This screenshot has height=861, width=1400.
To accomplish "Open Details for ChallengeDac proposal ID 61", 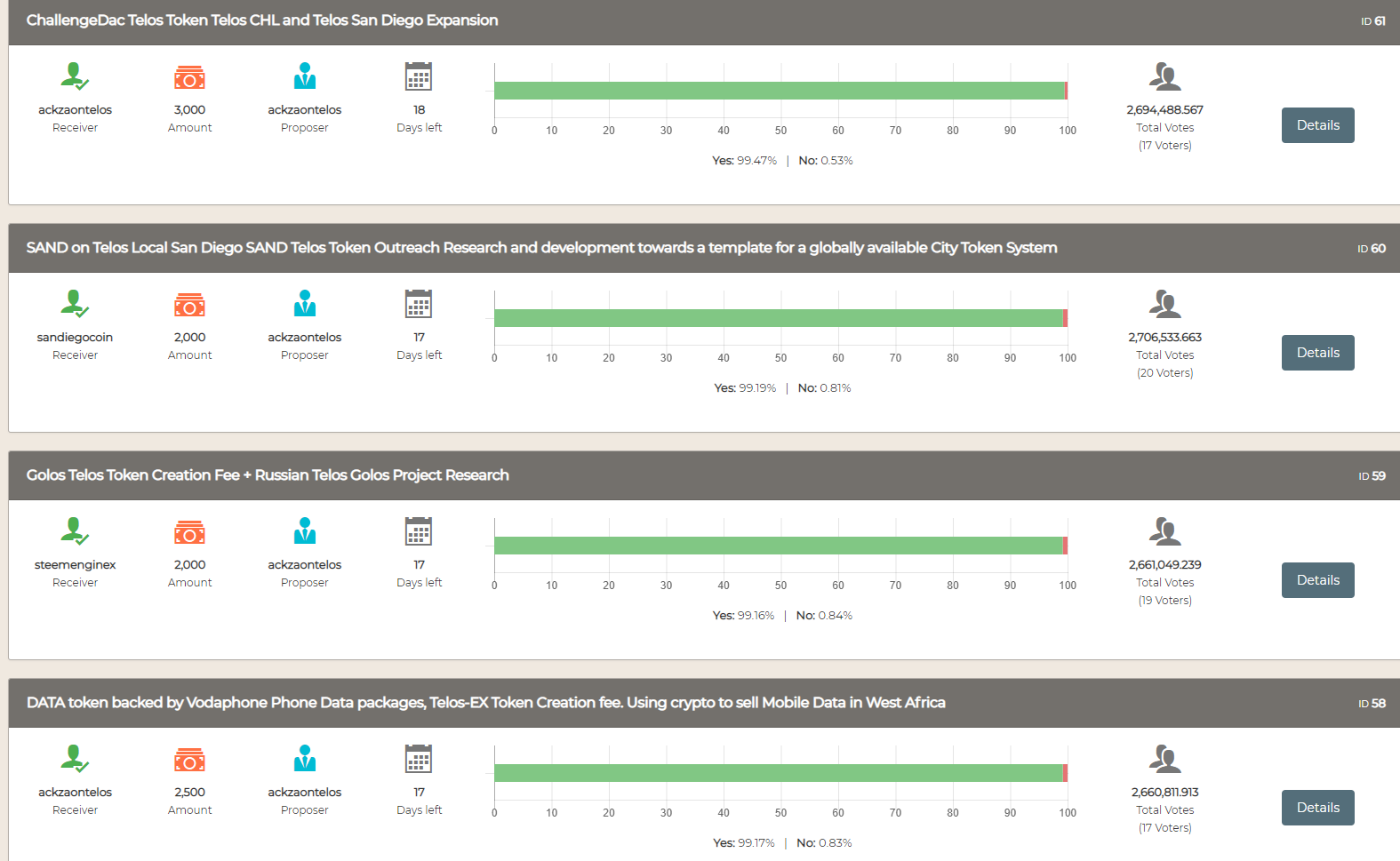I will pos(1317,125).
